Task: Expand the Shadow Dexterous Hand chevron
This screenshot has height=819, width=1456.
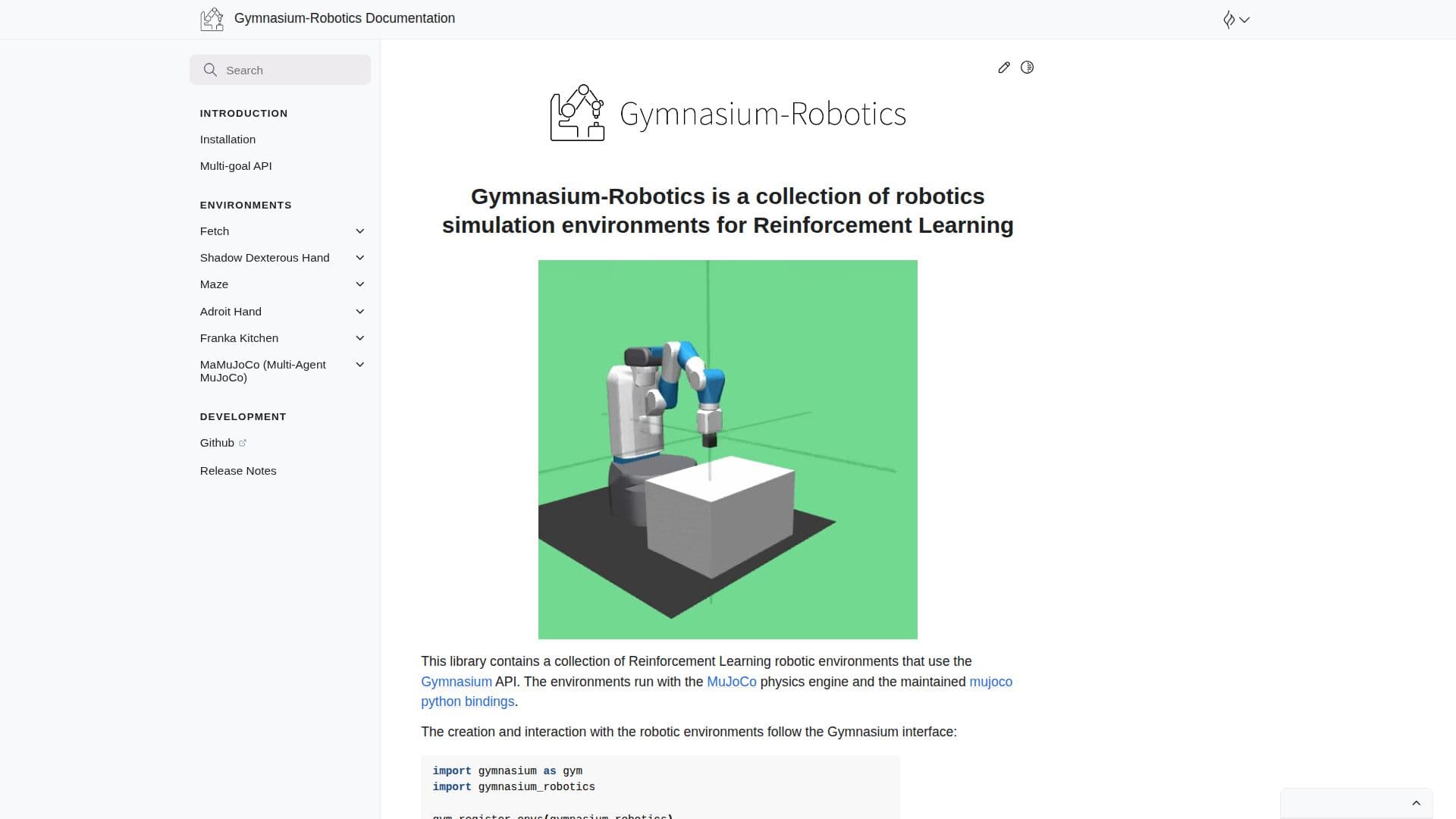Action: coord(360,258)
